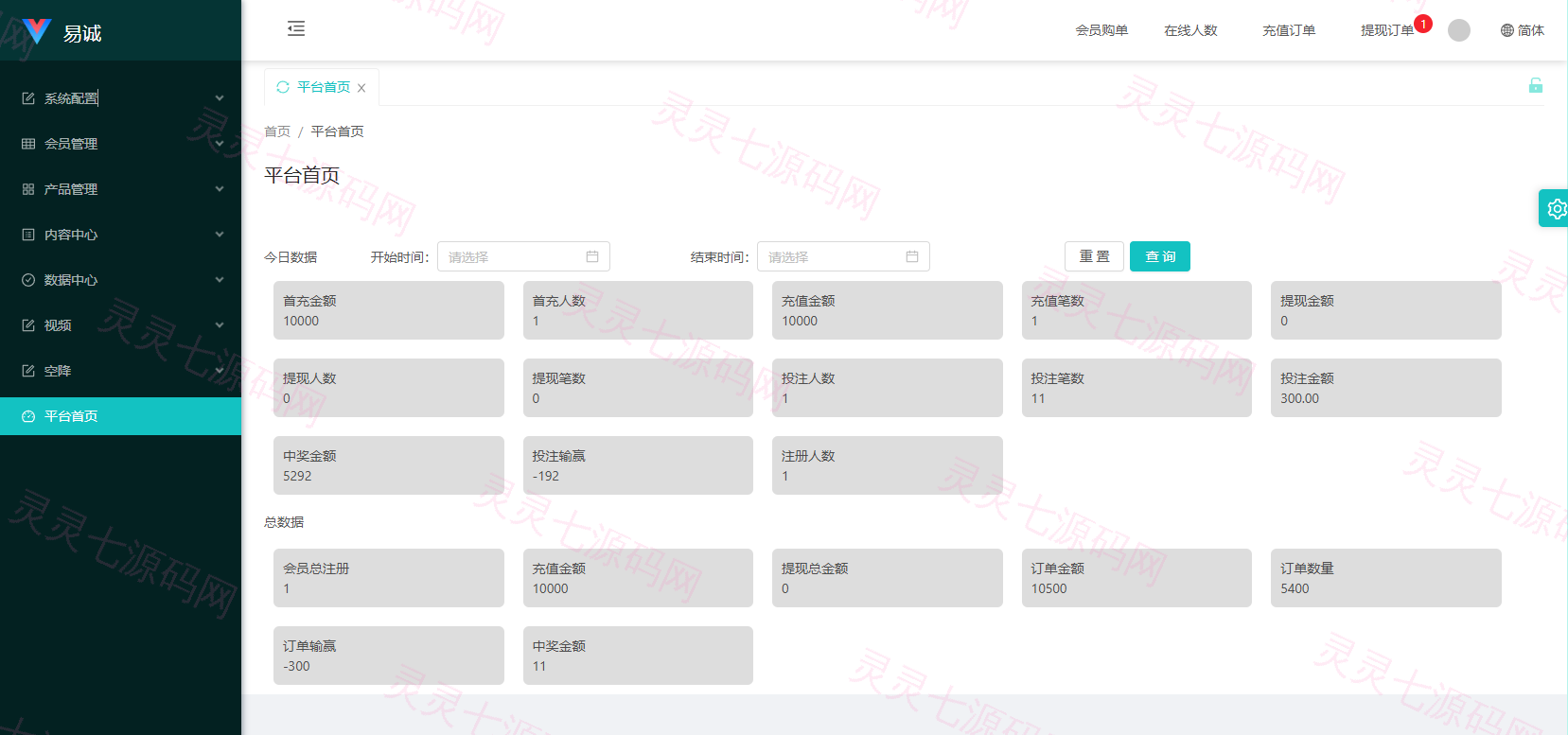
Task: Switch language via 简体 label
Action: pyautogui.click(x=1531, y=30)
